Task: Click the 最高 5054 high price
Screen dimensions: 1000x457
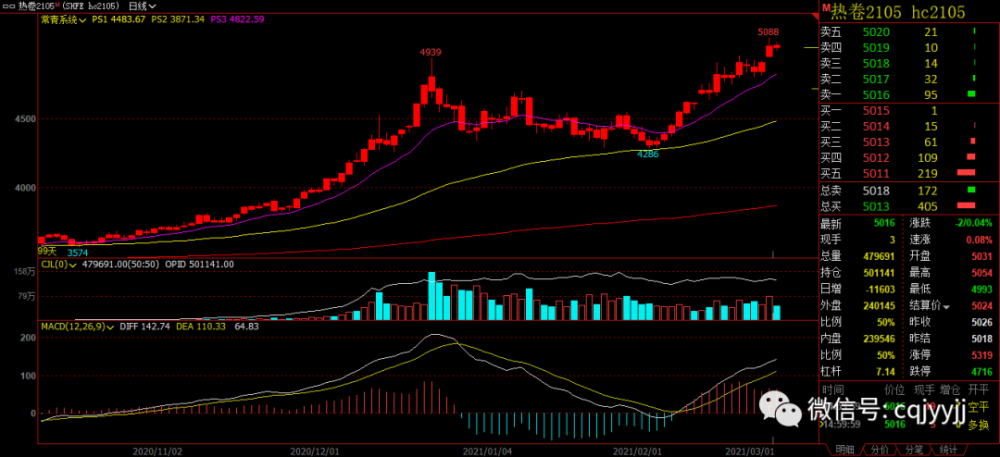Action: (x=982, y=273)
